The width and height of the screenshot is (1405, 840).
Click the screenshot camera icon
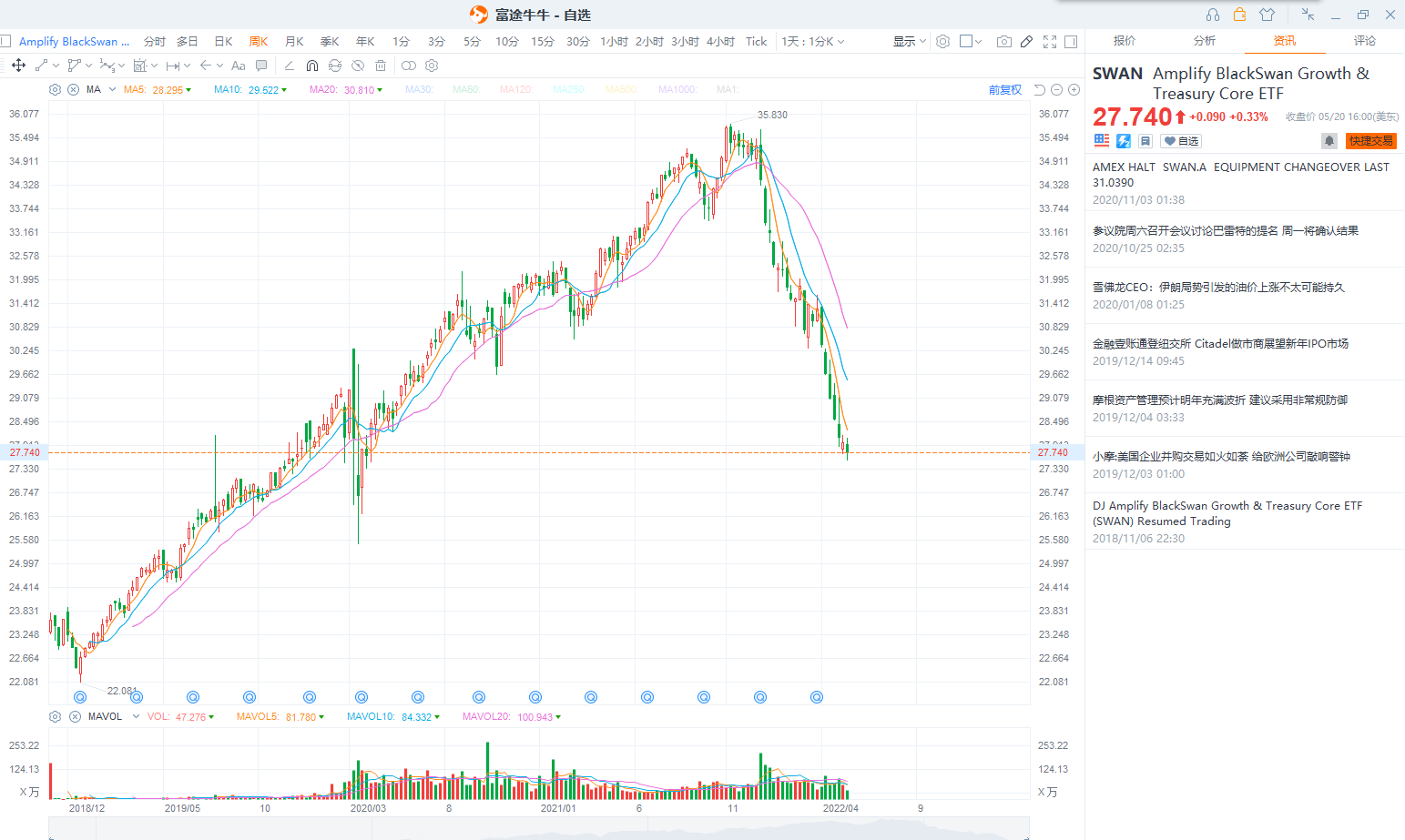tap(1003, 41)
